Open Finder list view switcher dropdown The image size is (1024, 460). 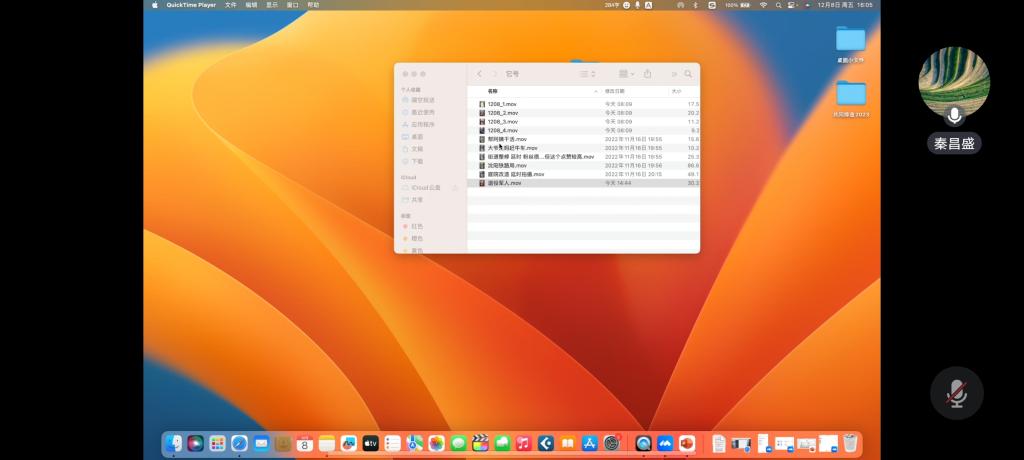[x=588, y=74]
